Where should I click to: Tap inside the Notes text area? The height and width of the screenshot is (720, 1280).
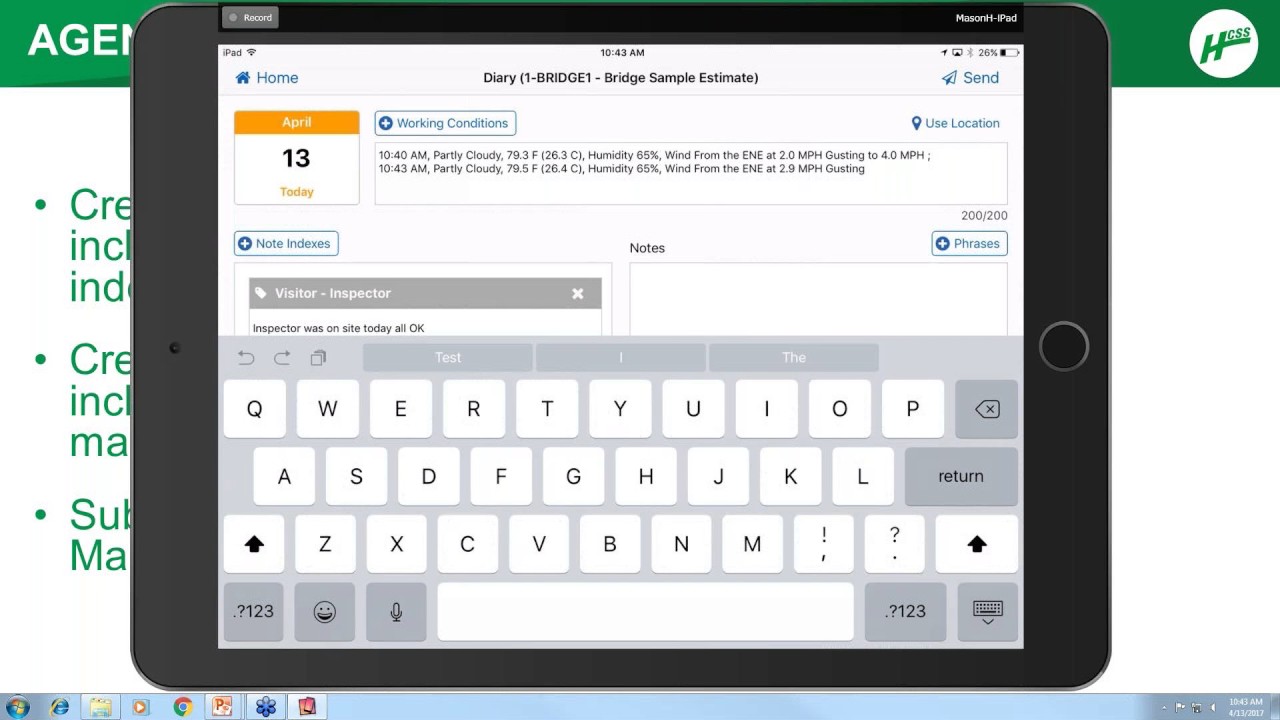818,299
